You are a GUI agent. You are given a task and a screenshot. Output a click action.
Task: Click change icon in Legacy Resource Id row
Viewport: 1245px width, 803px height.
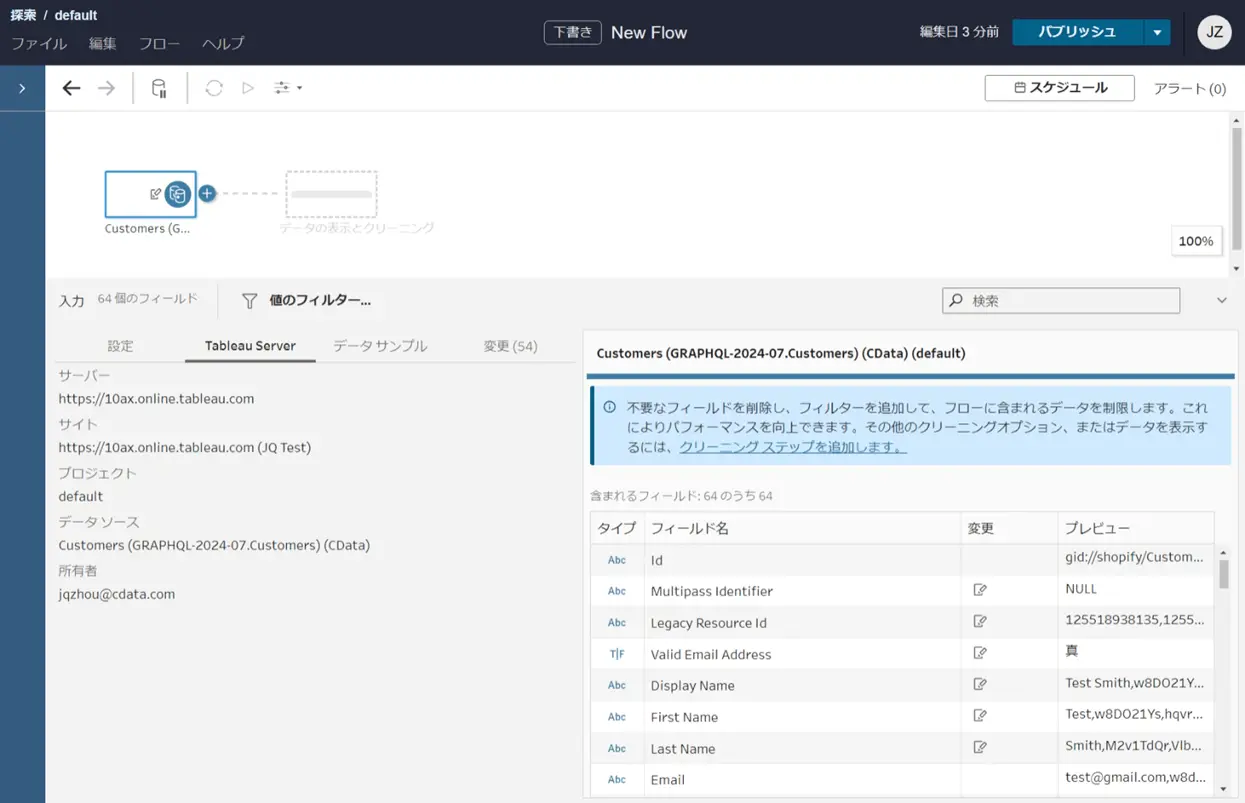point(980,621)
